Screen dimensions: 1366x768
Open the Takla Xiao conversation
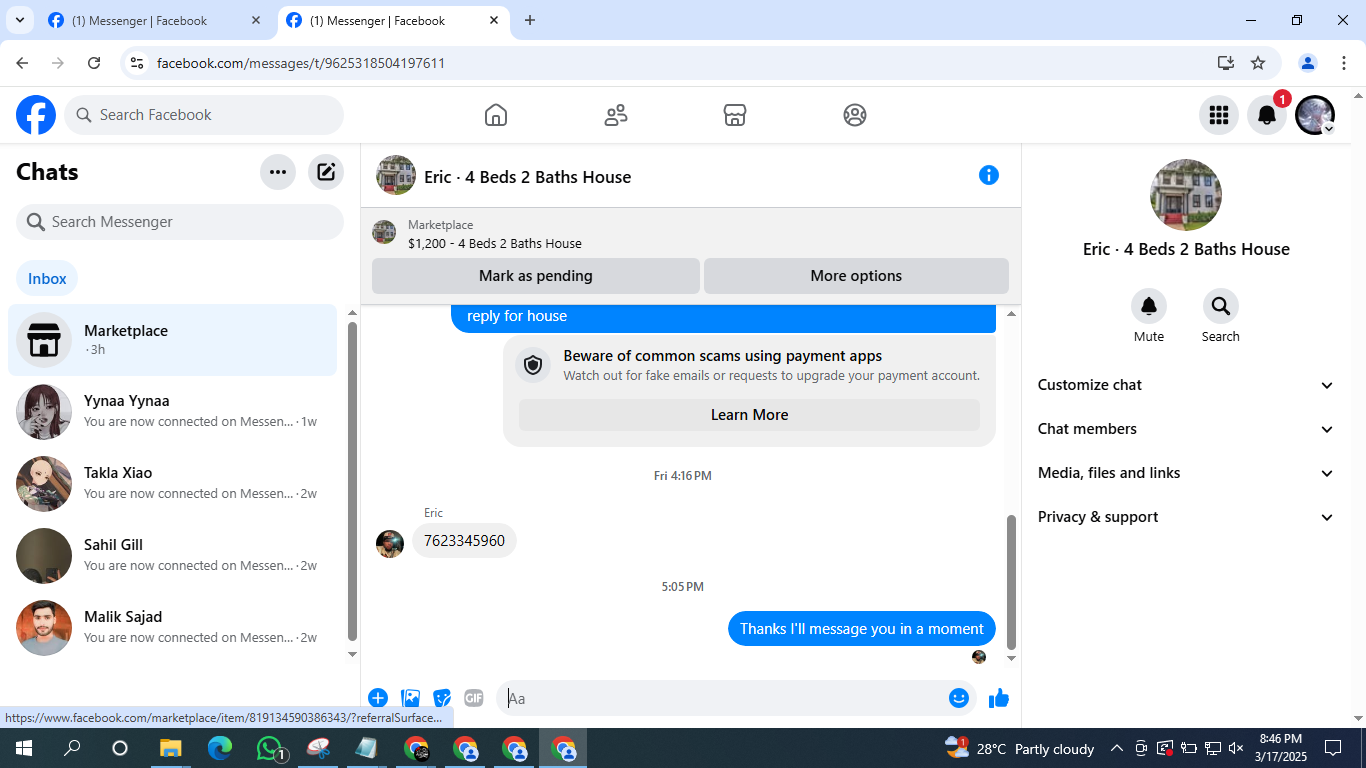172,483
